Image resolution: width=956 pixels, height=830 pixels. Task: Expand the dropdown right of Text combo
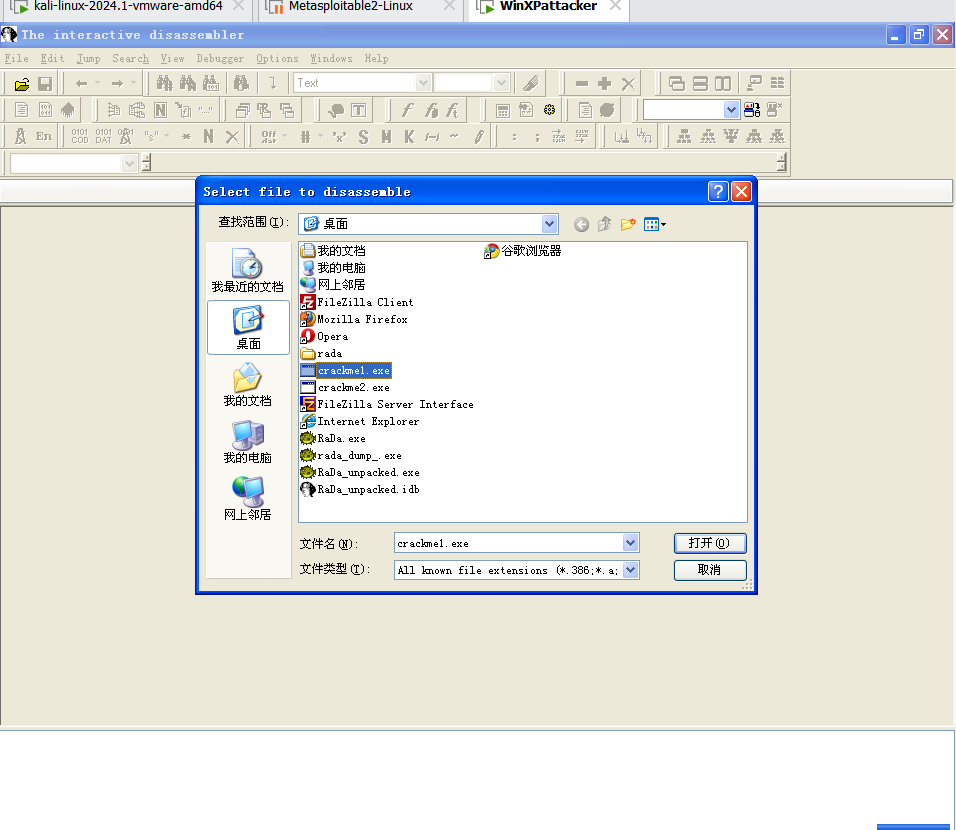tap(501, 83)
